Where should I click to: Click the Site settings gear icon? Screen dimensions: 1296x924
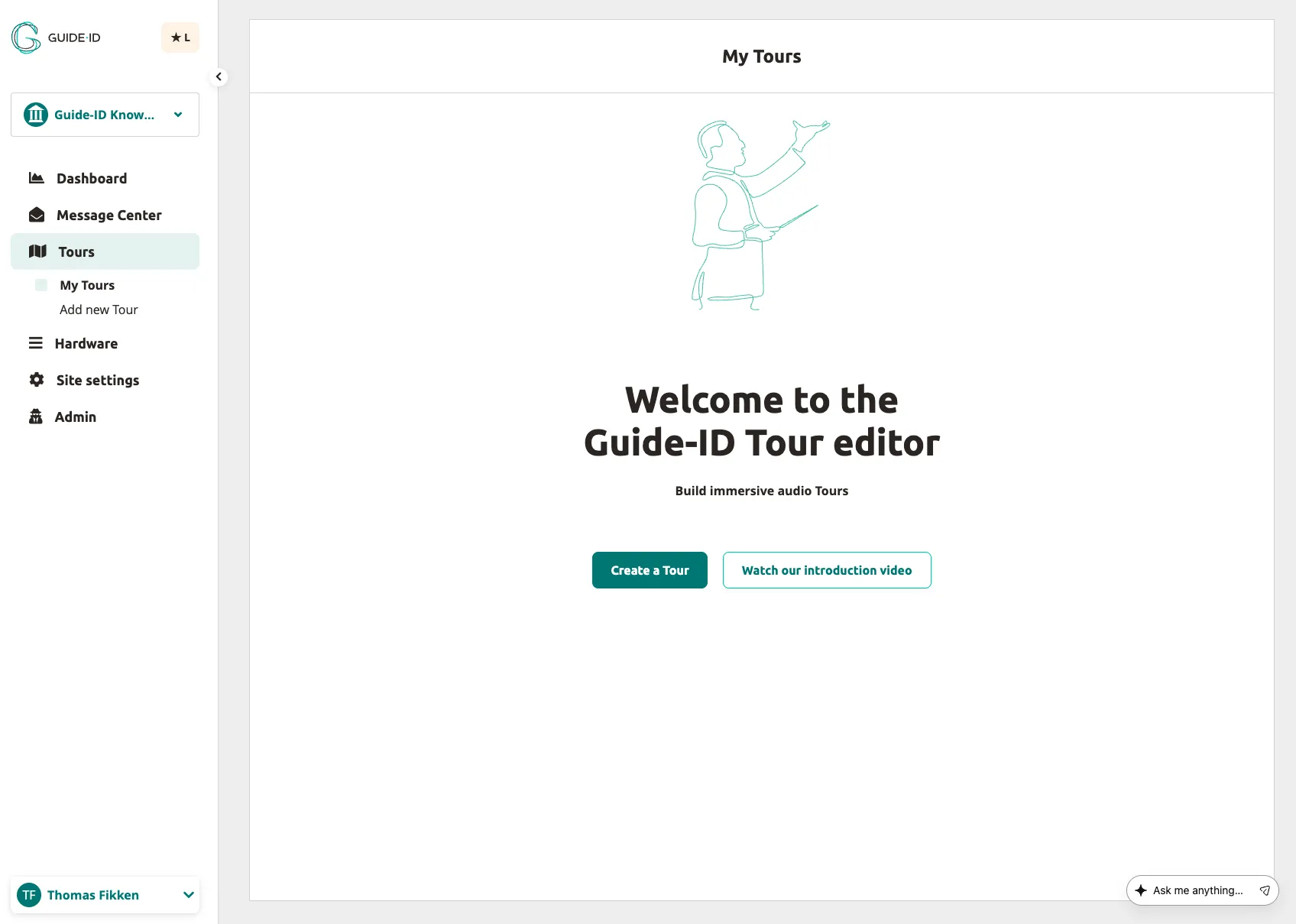[37, 380]
